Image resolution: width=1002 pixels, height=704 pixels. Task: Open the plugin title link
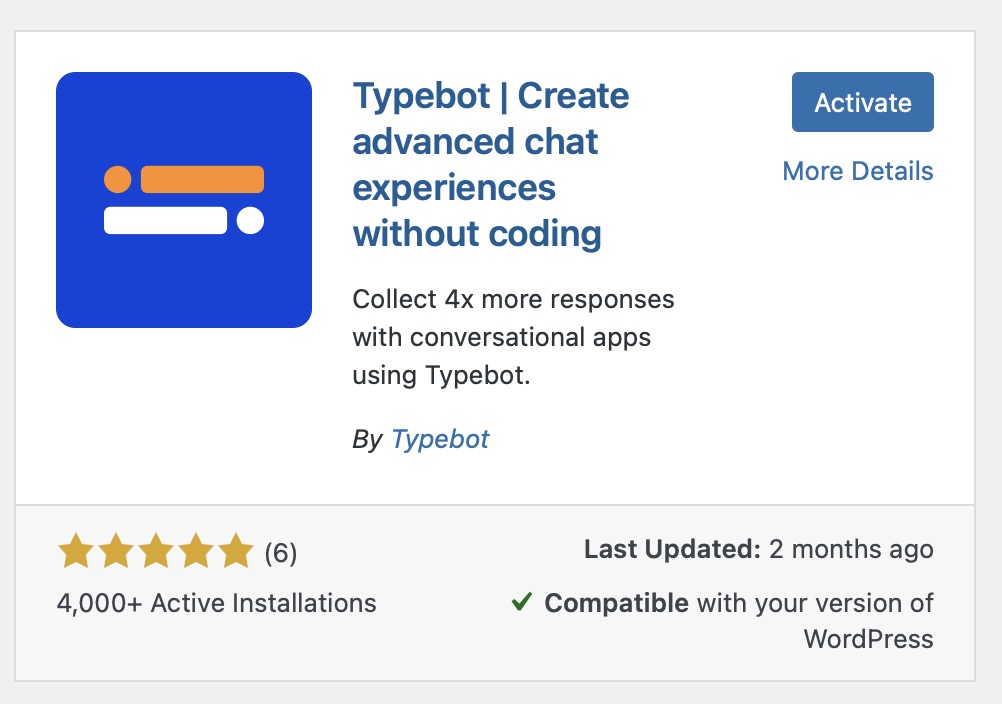(490, 164)
